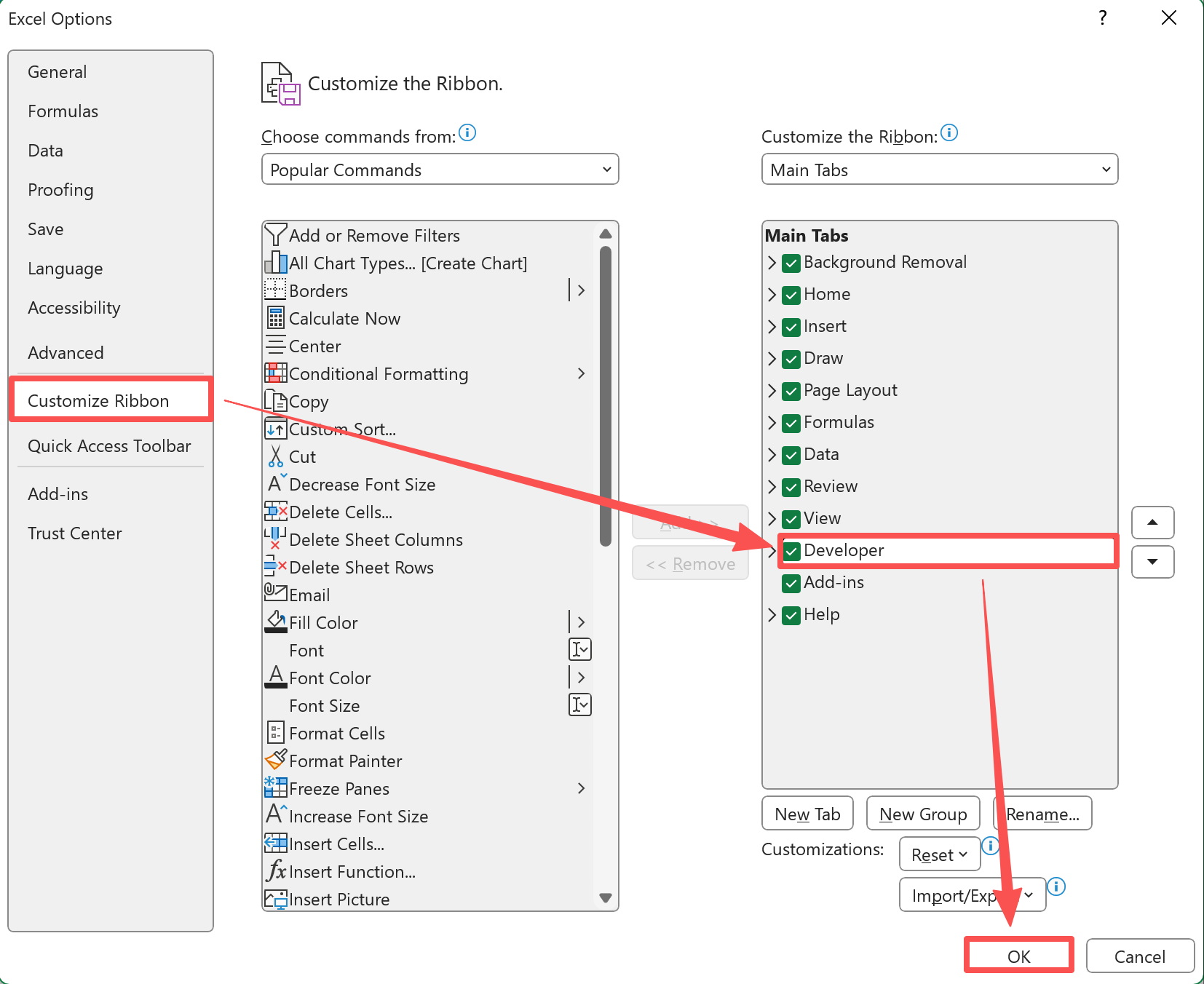The width and height of the screenshot is (1204, 984).
Task: Expand the Home tab tree node
Action: tap(772, 295)
